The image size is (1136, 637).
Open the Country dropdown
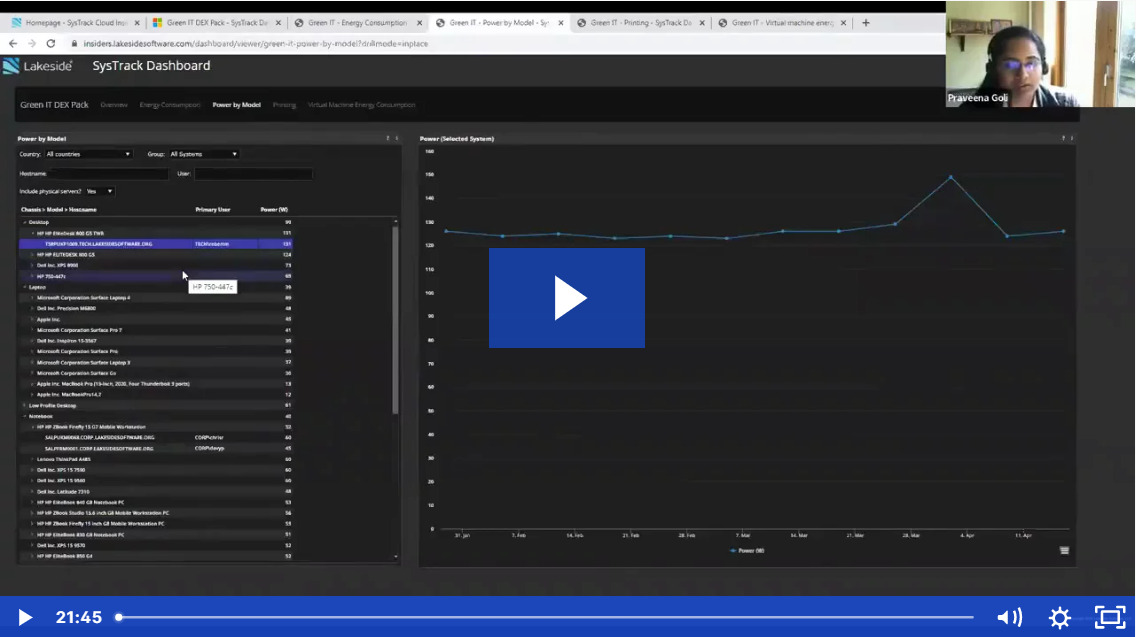(88, 154)
